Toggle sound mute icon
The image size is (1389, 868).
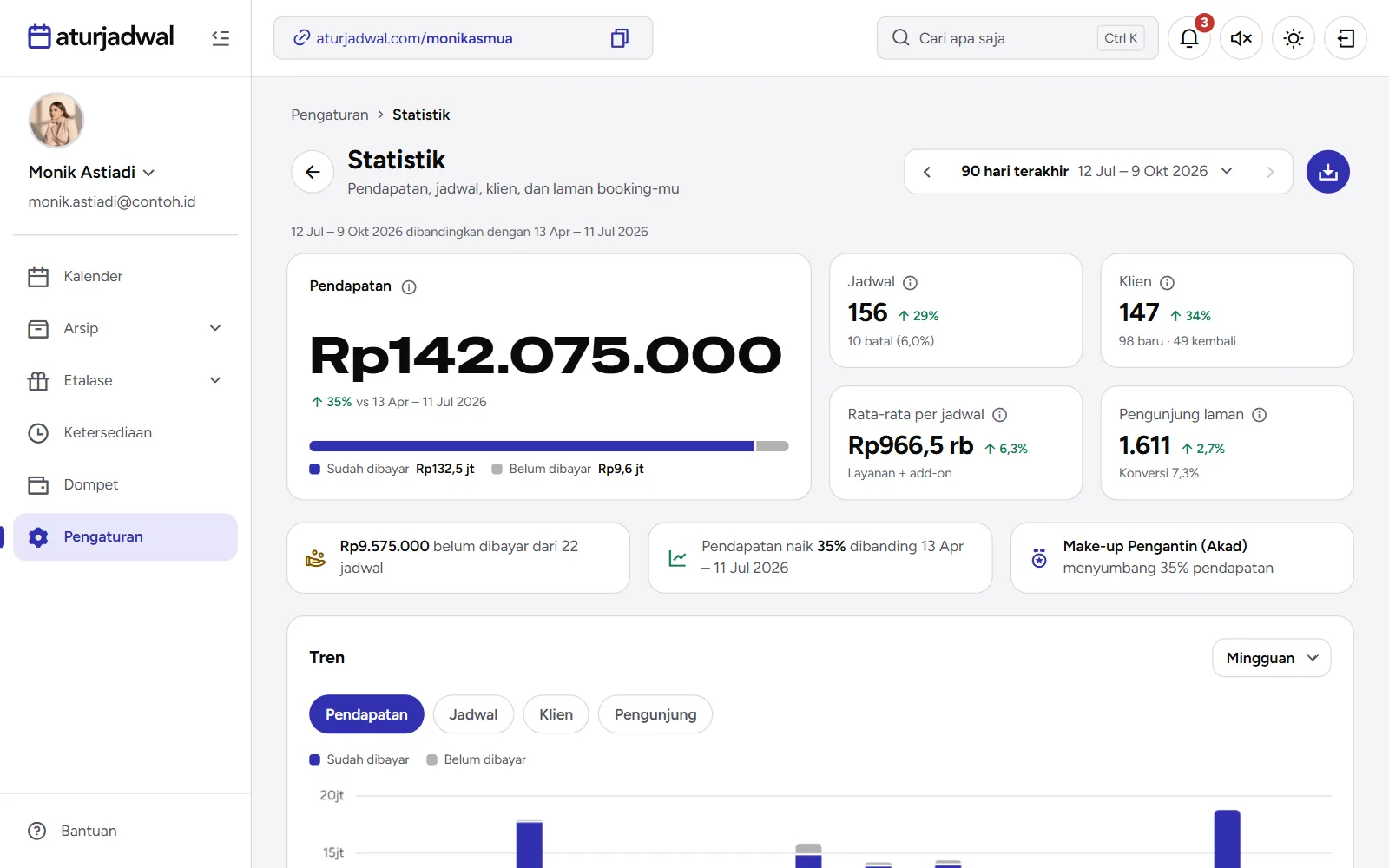point(1241,38)
